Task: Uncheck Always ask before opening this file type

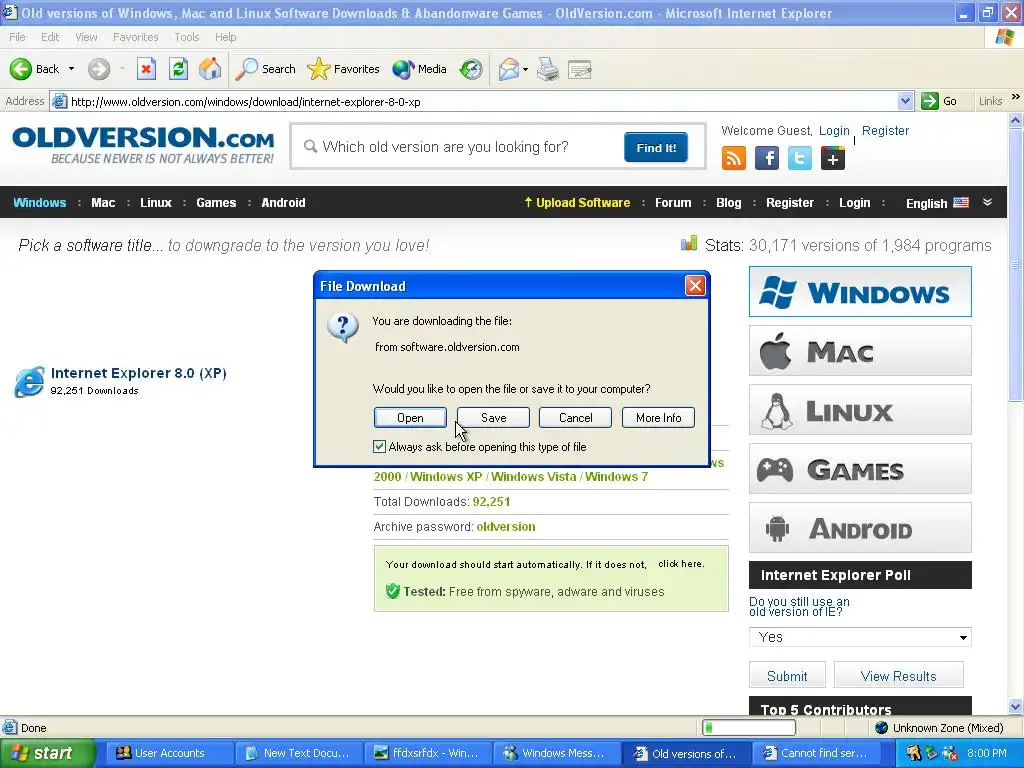Action: (x=379, y=447)
